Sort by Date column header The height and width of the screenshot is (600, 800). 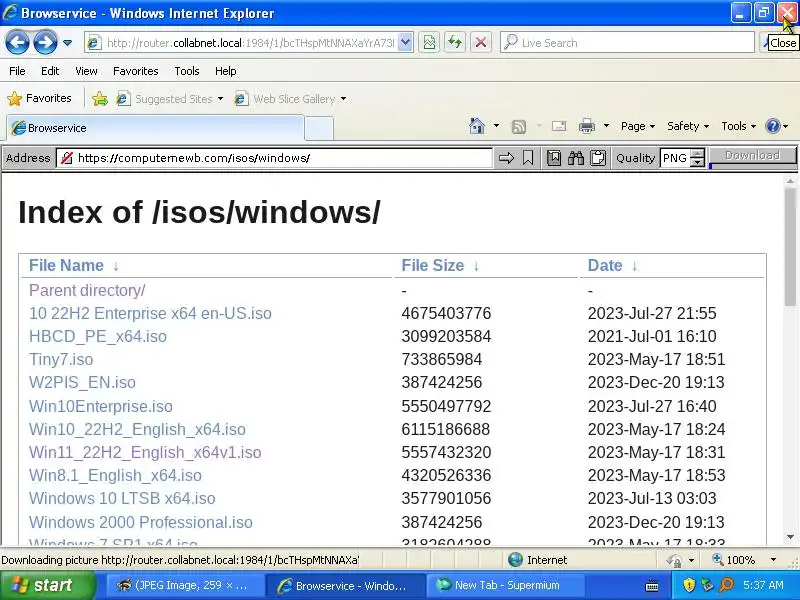605,265
